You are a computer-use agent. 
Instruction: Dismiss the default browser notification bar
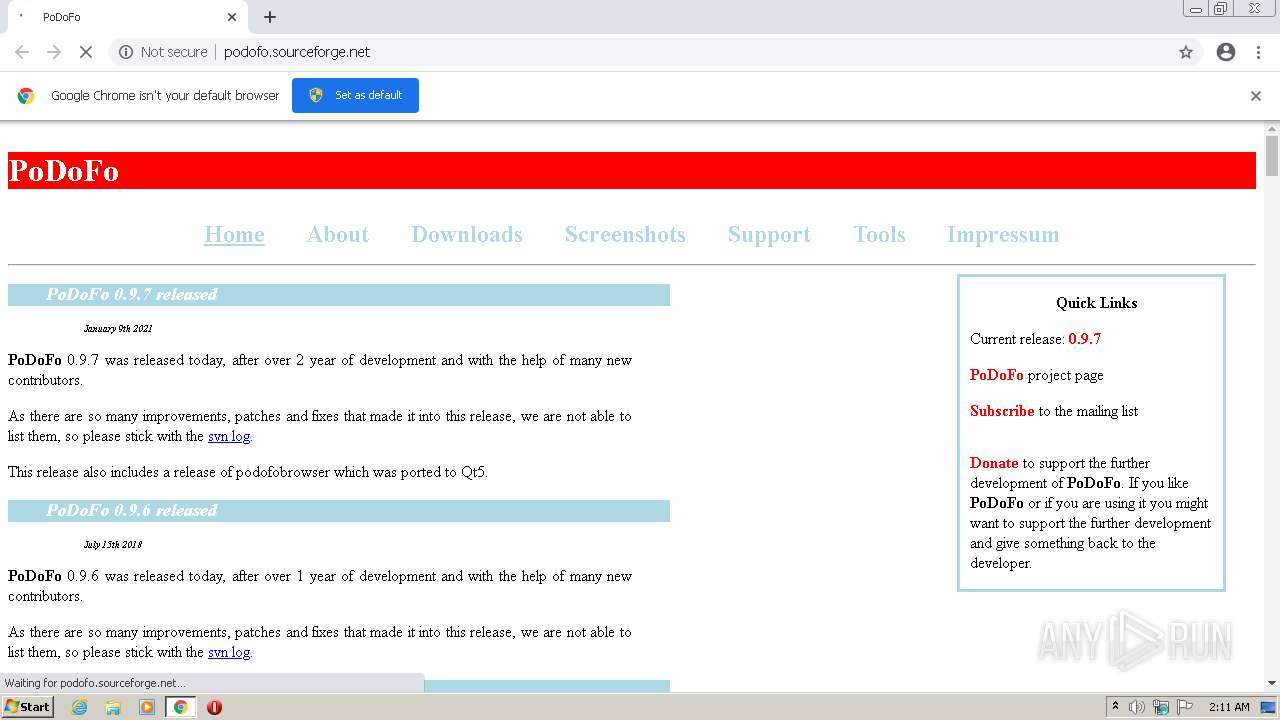[x=1256, y=96]
